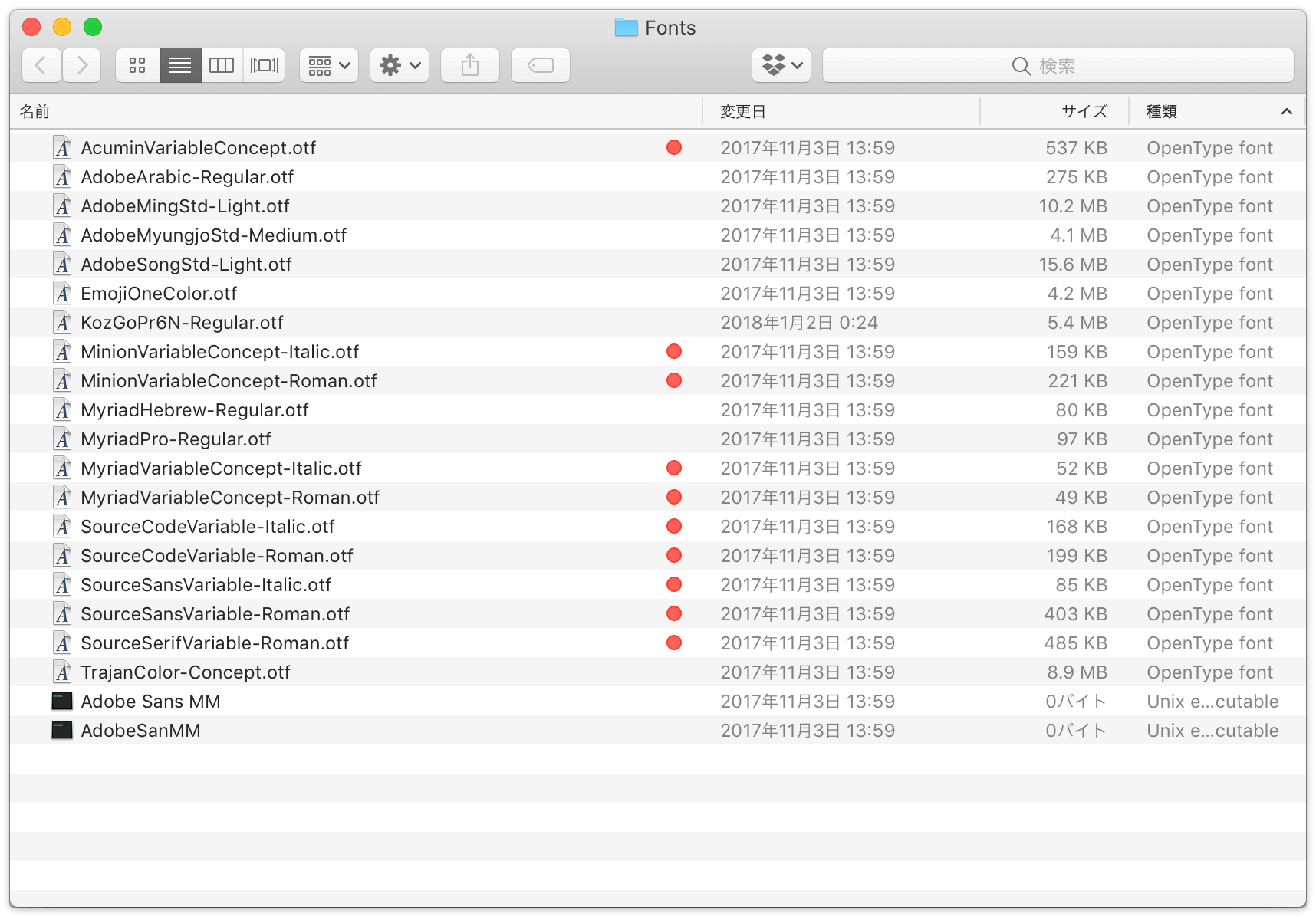Select the AdobeArabic-Regular.otf file icon
Viewport: 1316px width, 917px height.
pyautogui.click(x=63, y=176)
